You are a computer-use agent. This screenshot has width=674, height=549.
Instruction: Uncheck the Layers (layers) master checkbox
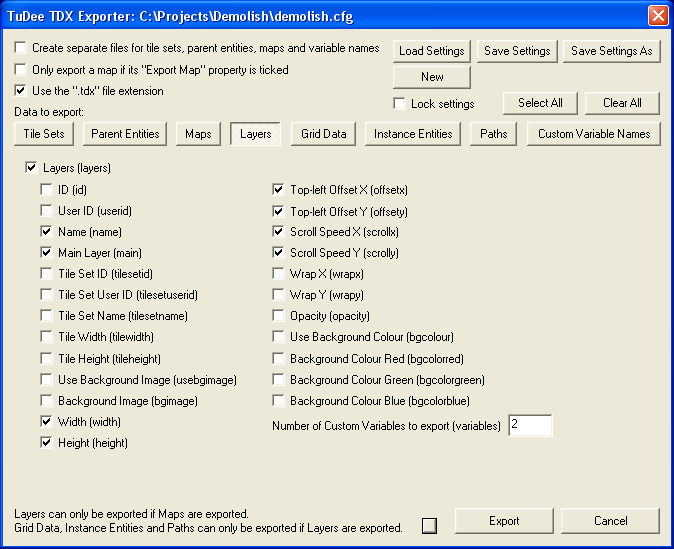[31, 167]
